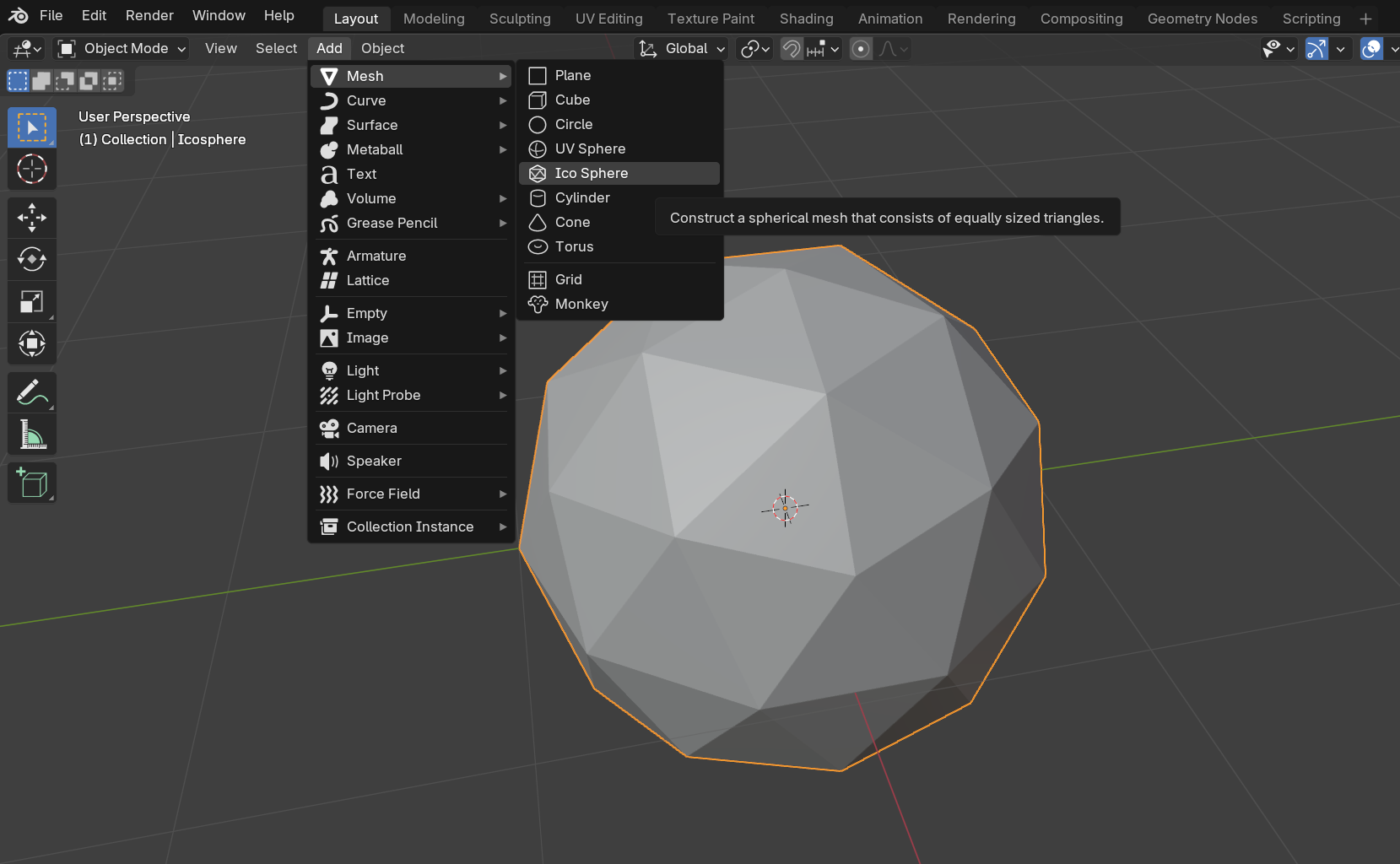Set selection mode to intersect

tap(112, 81)
